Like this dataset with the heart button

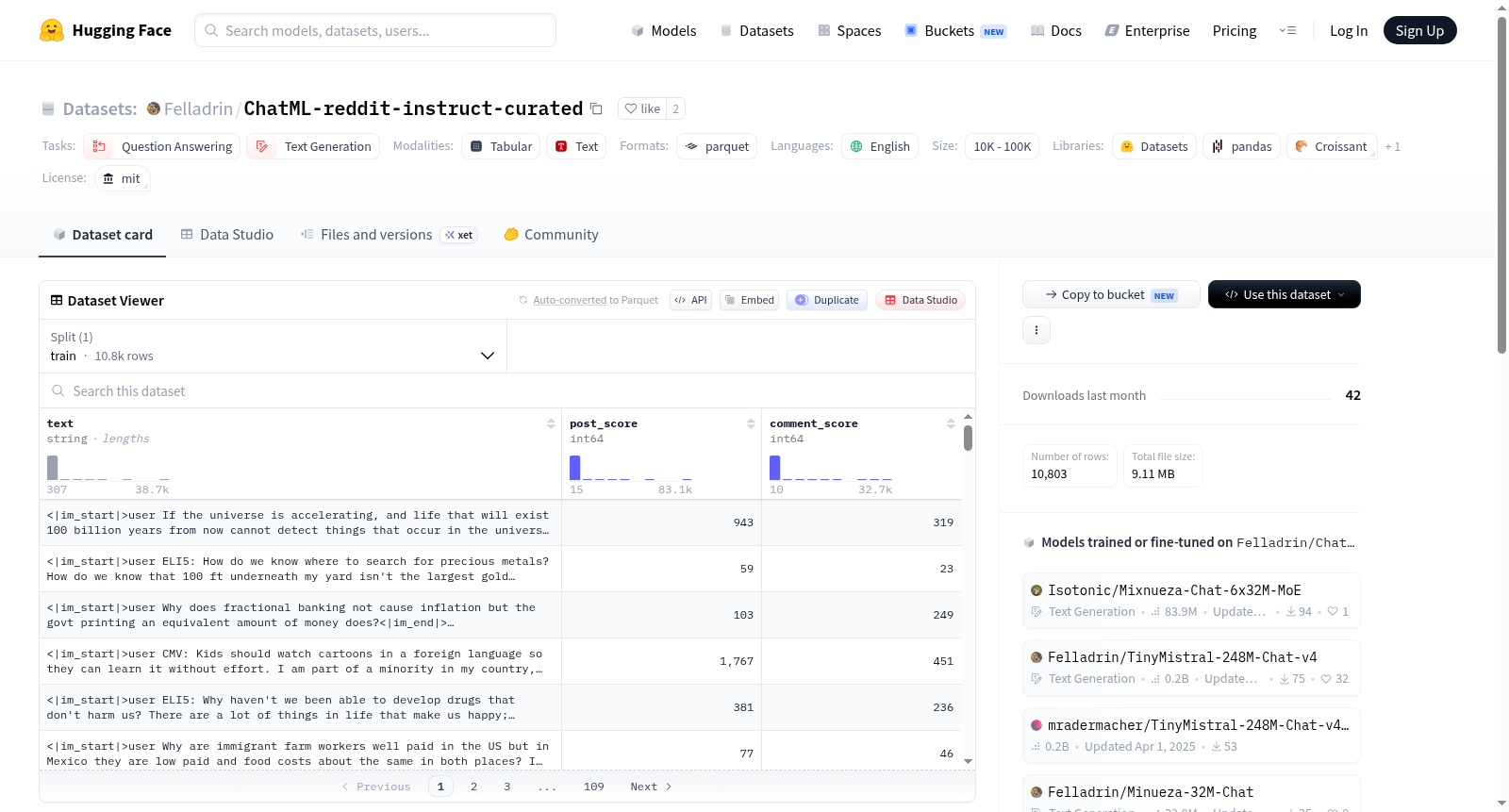pyautogui.click(x=642, y=108)
